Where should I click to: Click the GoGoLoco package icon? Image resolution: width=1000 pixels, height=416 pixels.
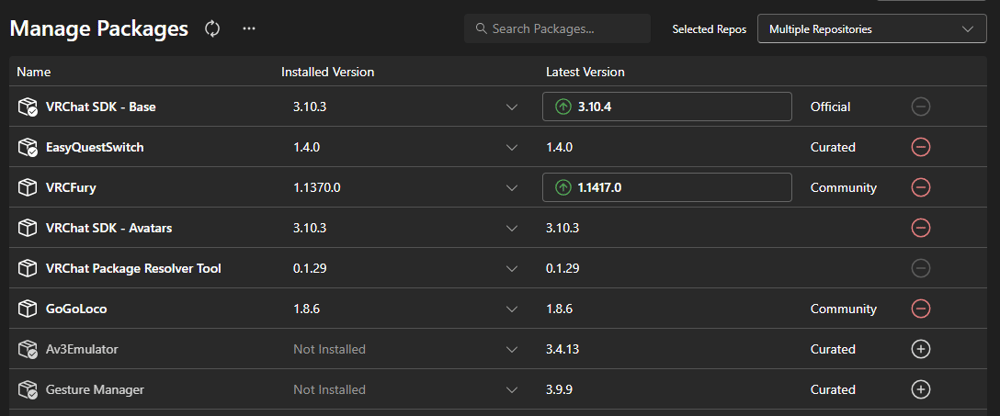pyautogui.click(x=27, y=309)
